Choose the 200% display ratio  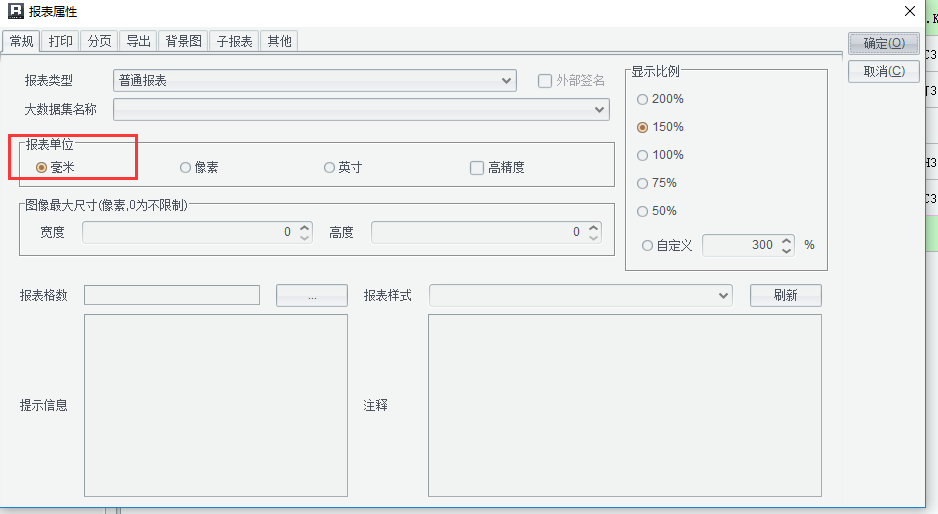tap(642, 99)
